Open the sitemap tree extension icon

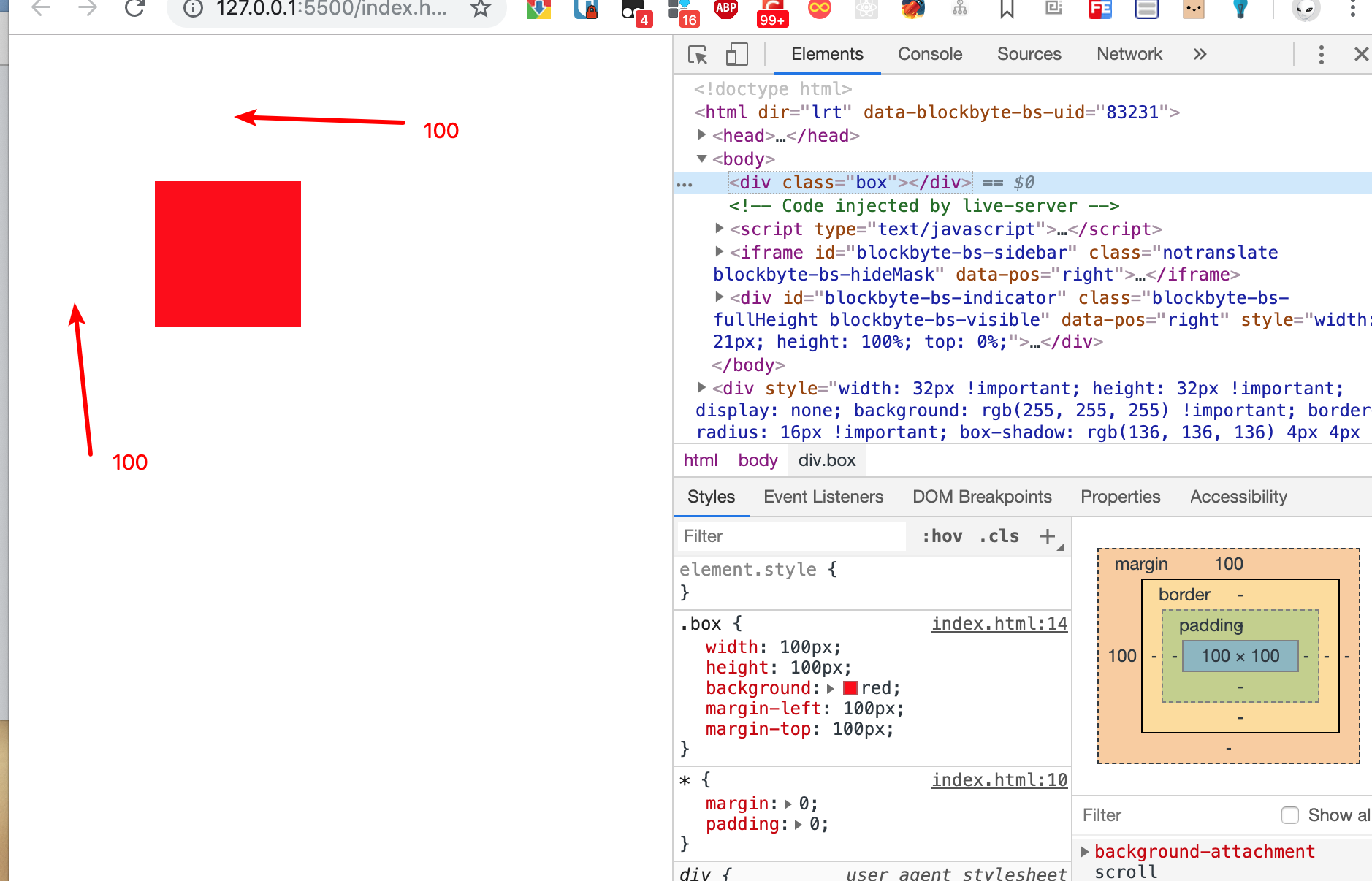pos(960,9)
